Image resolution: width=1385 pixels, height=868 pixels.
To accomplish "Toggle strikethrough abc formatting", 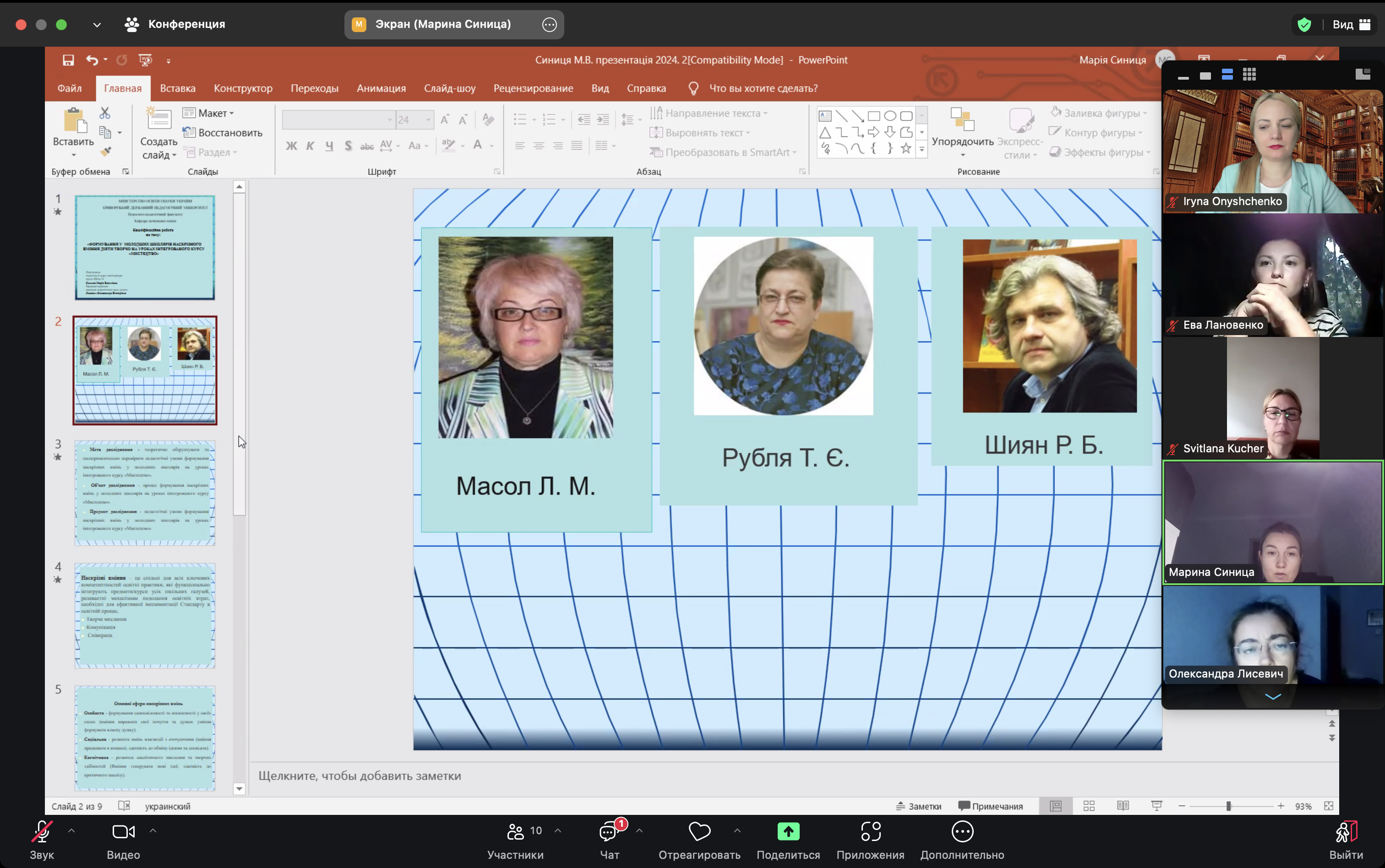I will (x=367, y=146).
